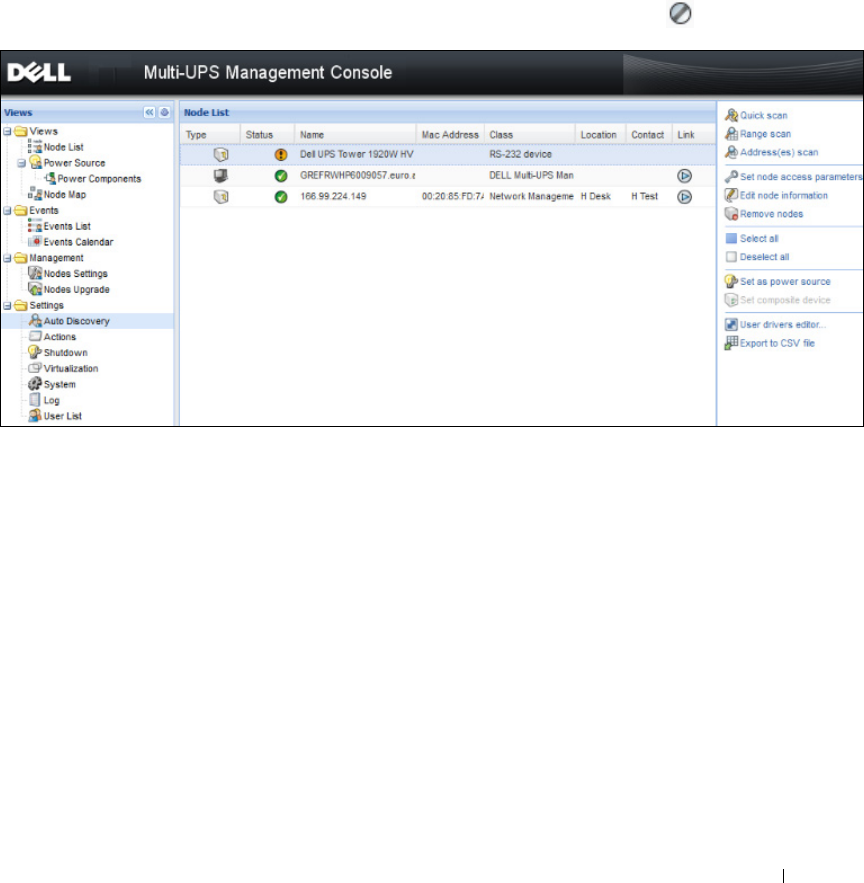
Task: Click the Set node access parameters link
Action: [x=801, y=177]
